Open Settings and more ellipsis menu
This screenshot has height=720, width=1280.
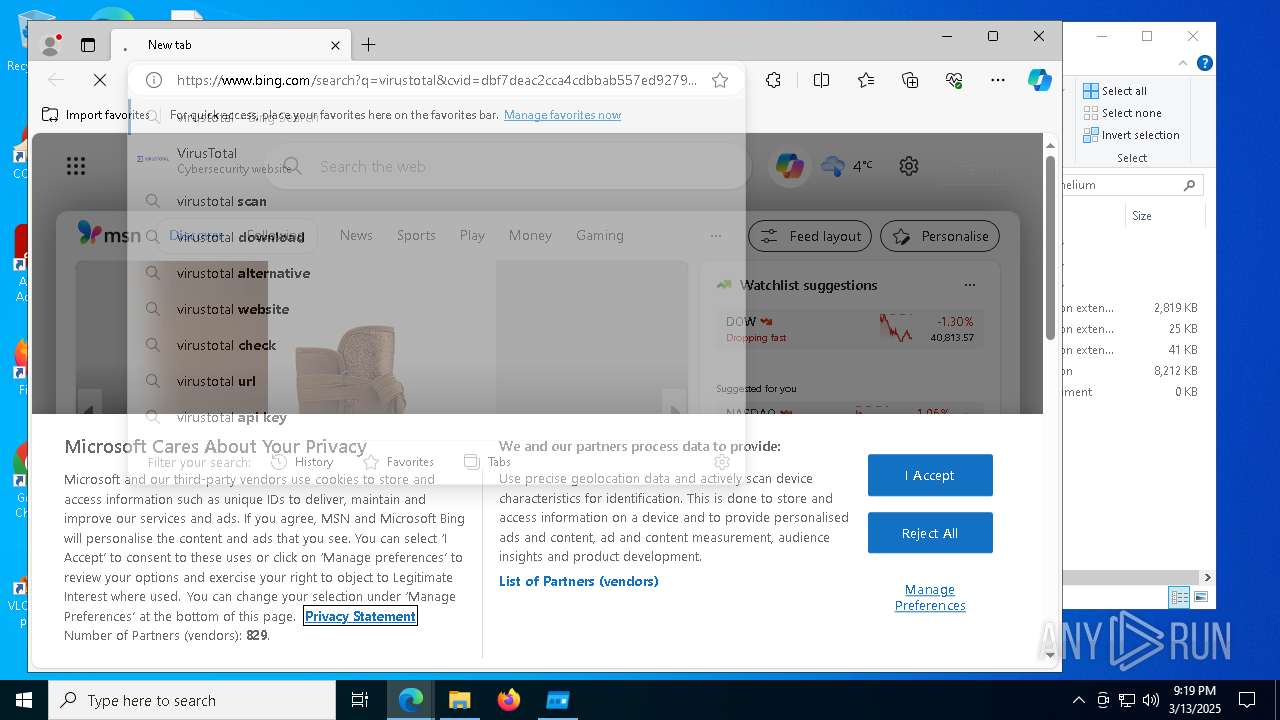click(x=998, y=80)
